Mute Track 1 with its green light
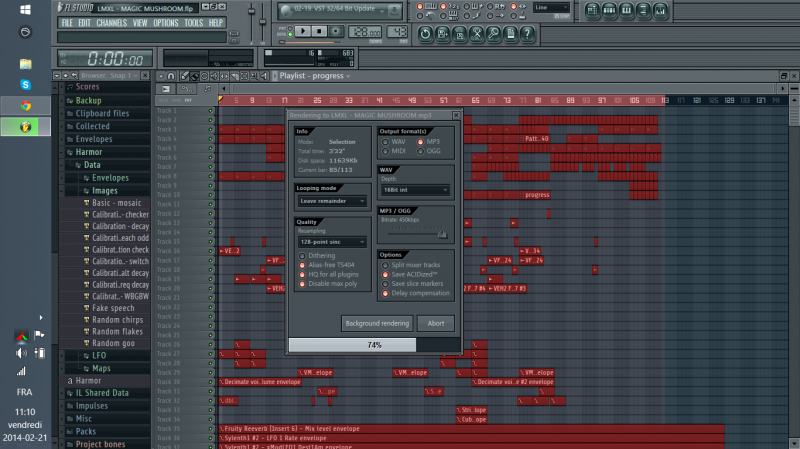 coord(210,111)
